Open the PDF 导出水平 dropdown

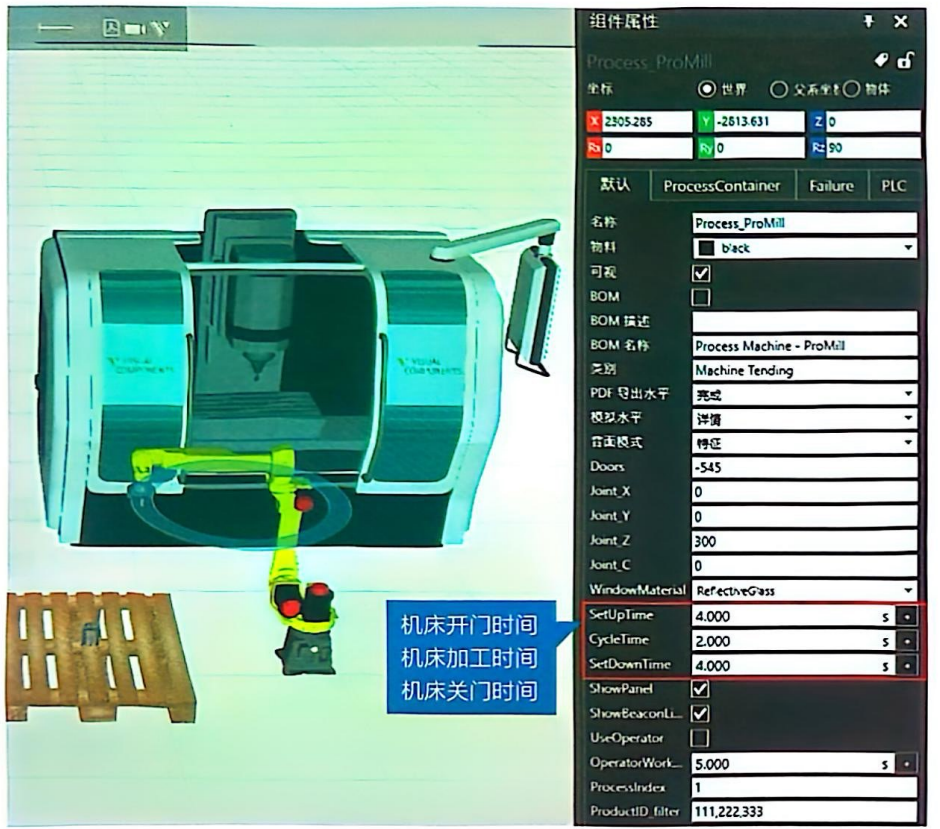pyautogui.click(x=908, y=394)
